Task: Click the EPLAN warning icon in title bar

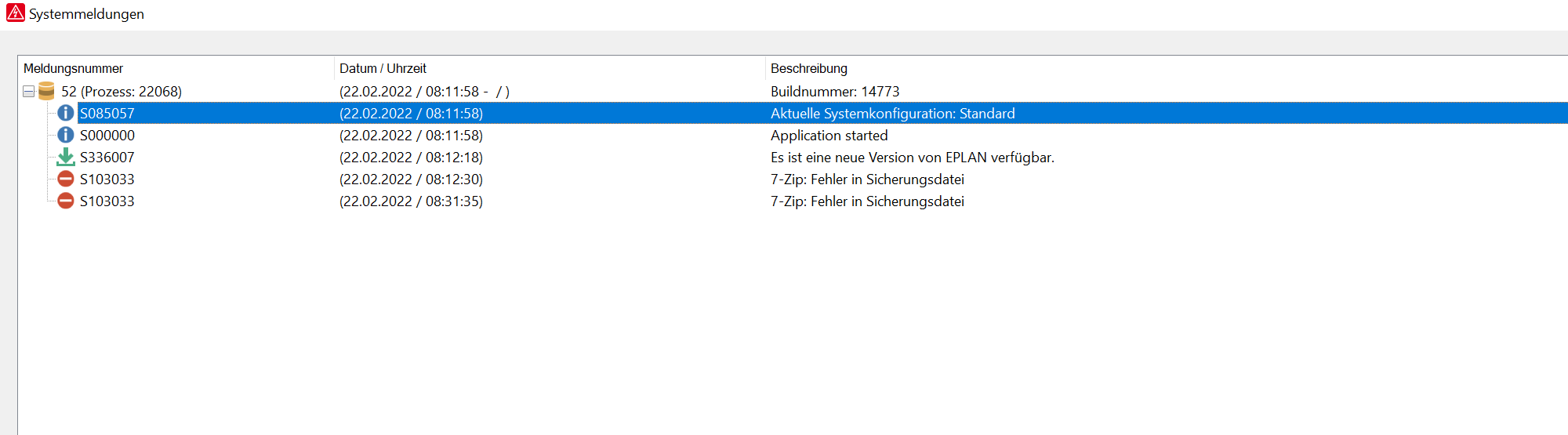Action: point(15,13)
